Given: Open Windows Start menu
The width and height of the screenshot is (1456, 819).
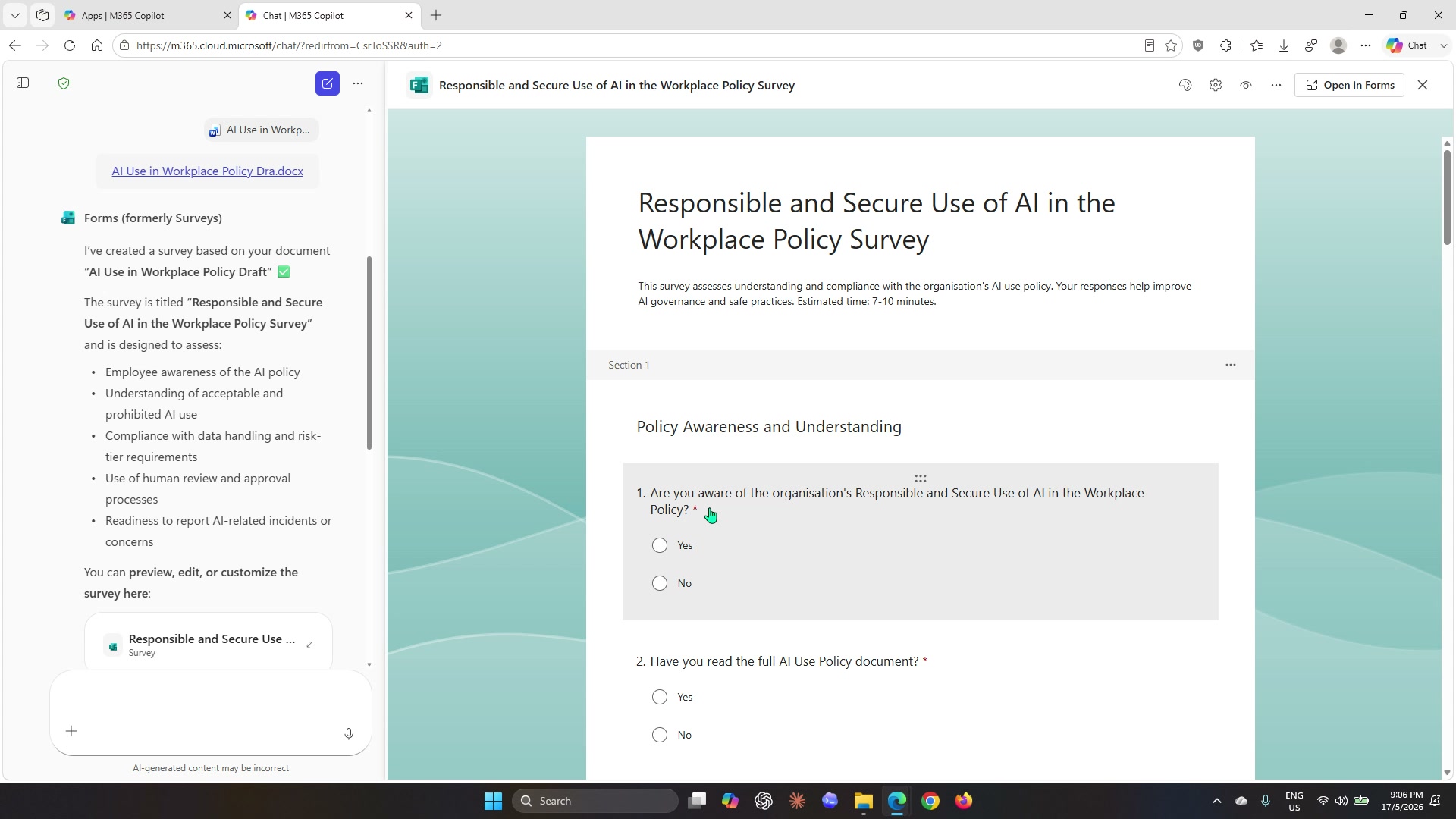Looking at the screenshot, I should [493, 801].
